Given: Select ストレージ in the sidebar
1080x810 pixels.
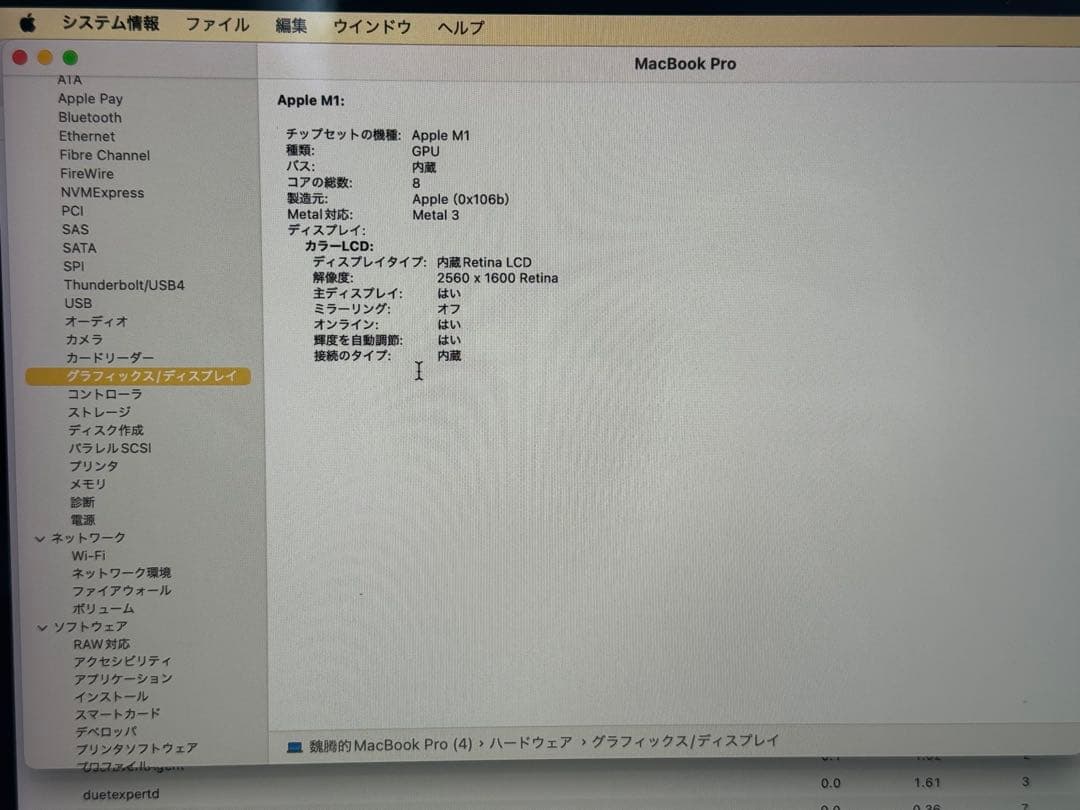Looking at the screenshot, I should [x=99, y=412].
